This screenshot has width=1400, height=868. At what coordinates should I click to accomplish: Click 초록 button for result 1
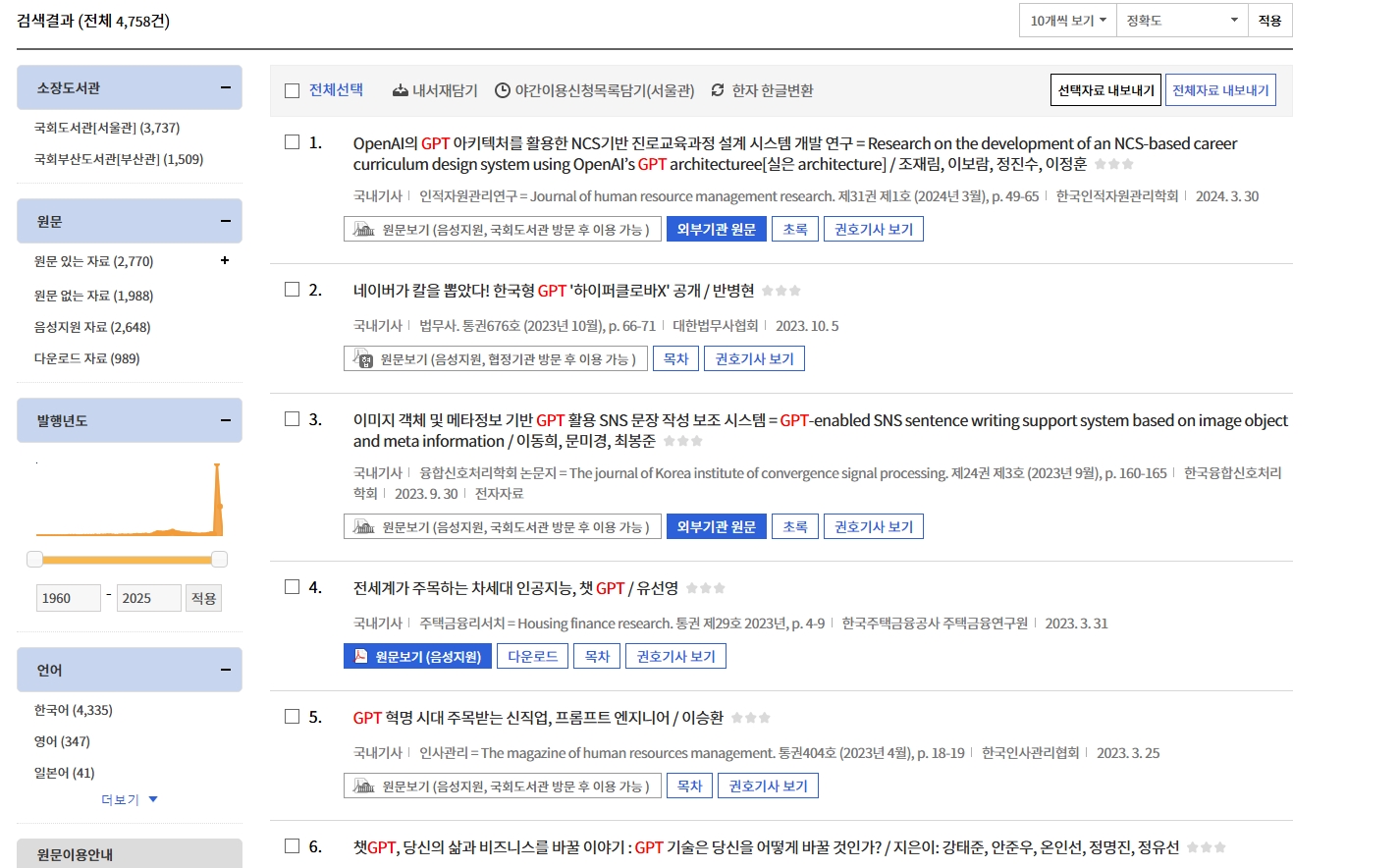[795, 230]
